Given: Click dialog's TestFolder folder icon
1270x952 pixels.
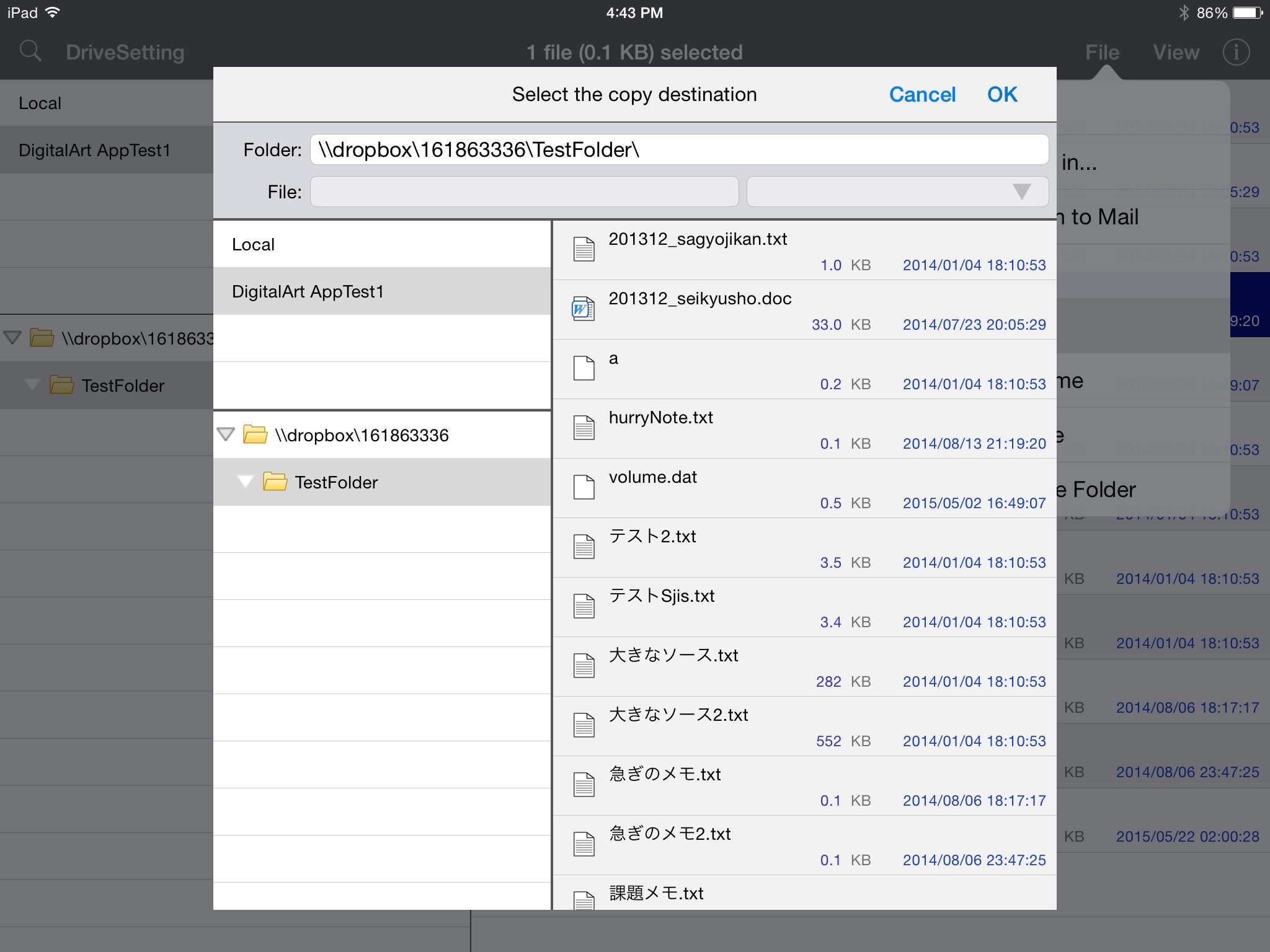Looking at the screenshot, I should (275, 482).
